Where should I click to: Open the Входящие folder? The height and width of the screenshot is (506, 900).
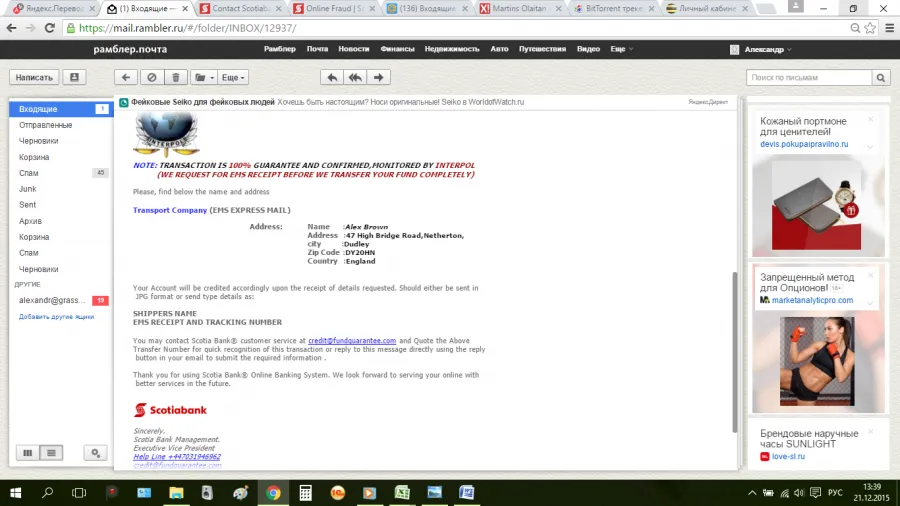click(61, 109)
